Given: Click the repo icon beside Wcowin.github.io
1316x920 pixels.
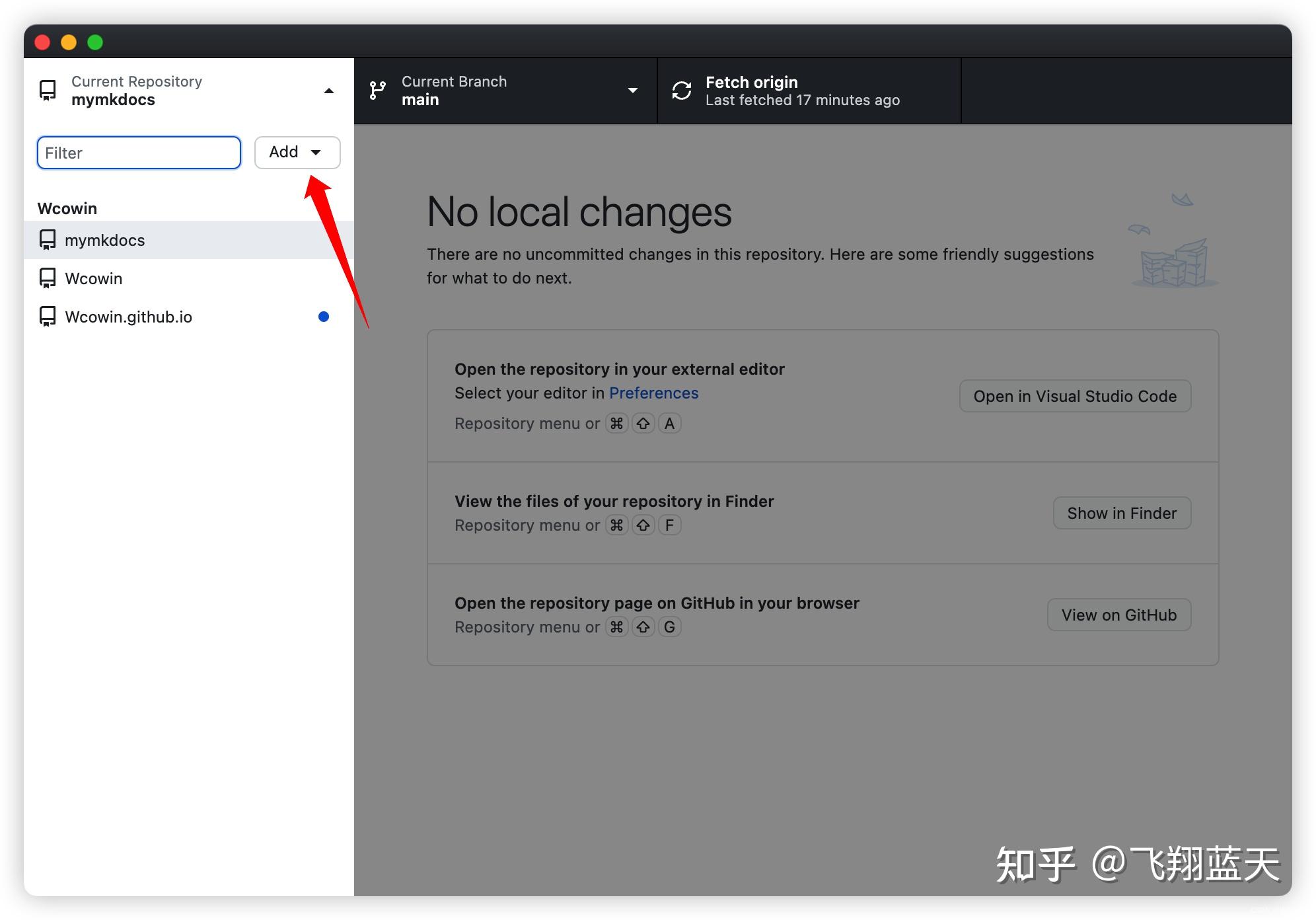Looking at the screenshot, I should tap(47, 316).
